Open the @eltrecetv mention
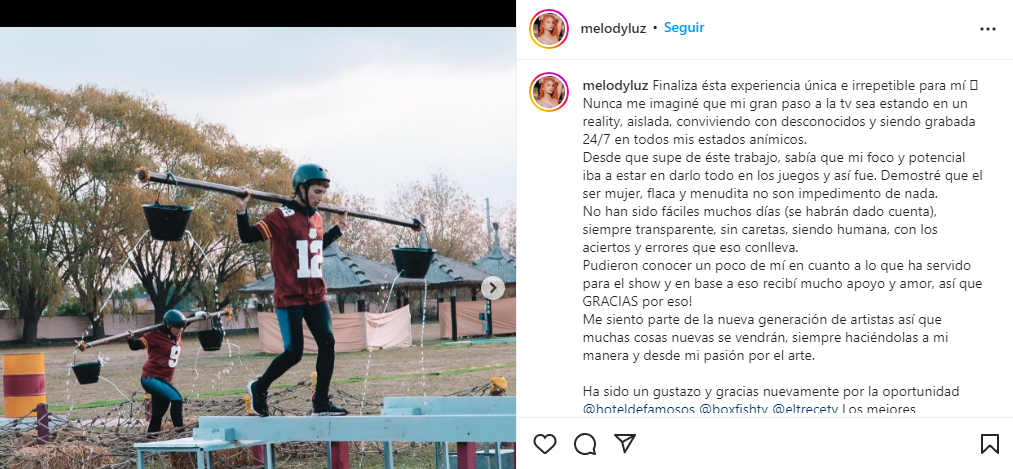Image resolution: width=1013 pixels, height=469 pixels. coord(805,409)
